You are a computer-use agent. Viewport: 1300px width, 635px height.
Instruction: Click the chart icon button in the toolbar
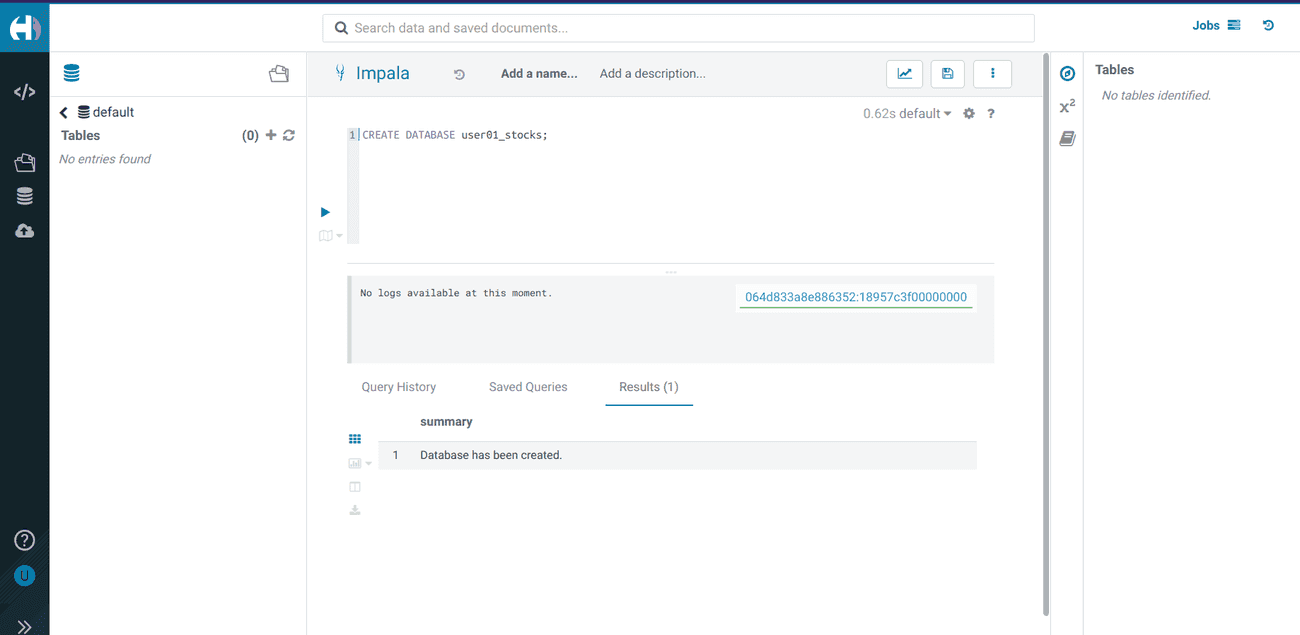(x=904, y=73)
